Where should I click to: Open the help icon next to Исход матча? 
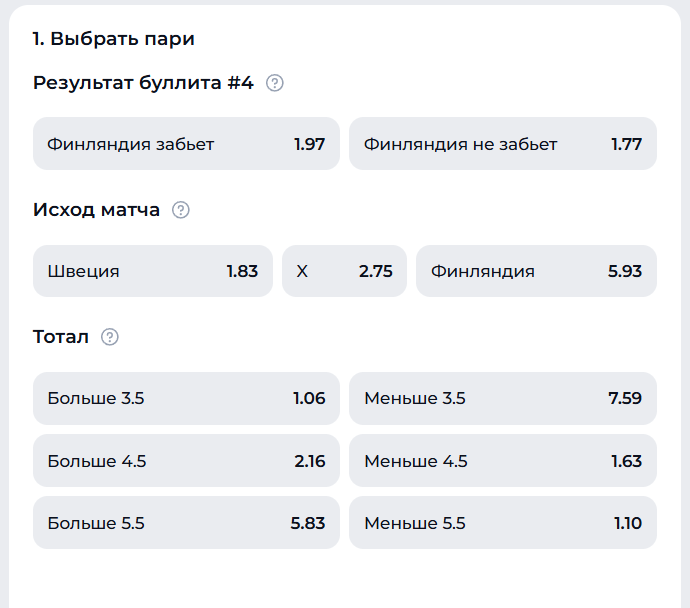pyautogui.click(x=181, y=210)
